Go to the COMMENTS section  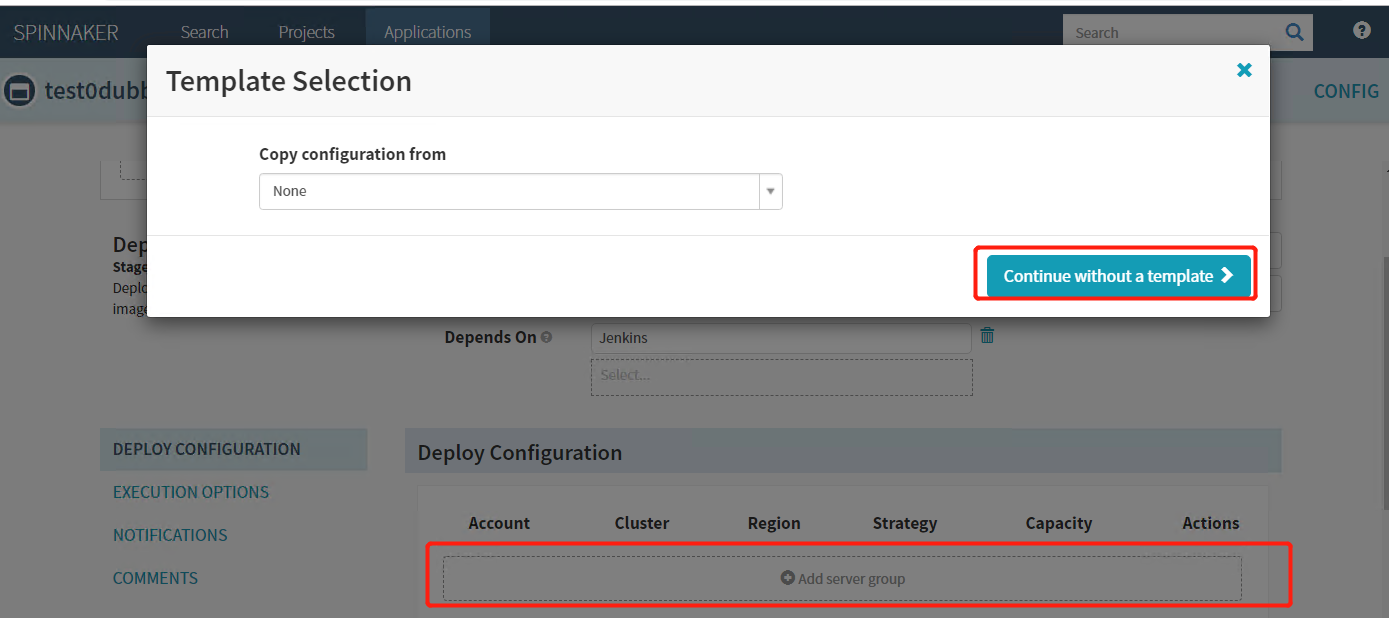tap(155, 578)
